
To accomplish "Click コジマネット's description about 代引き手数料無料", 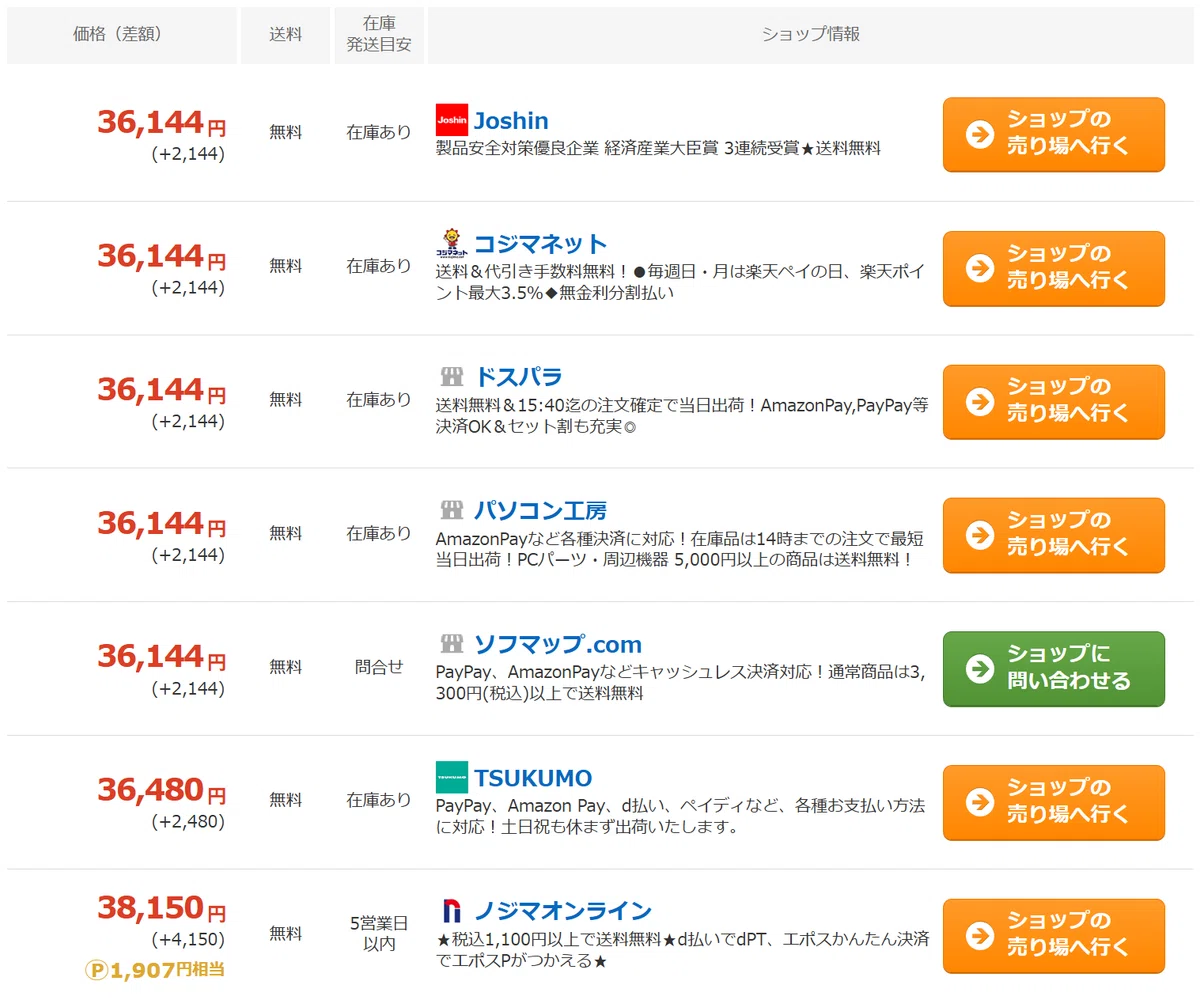I will (681, 282).
